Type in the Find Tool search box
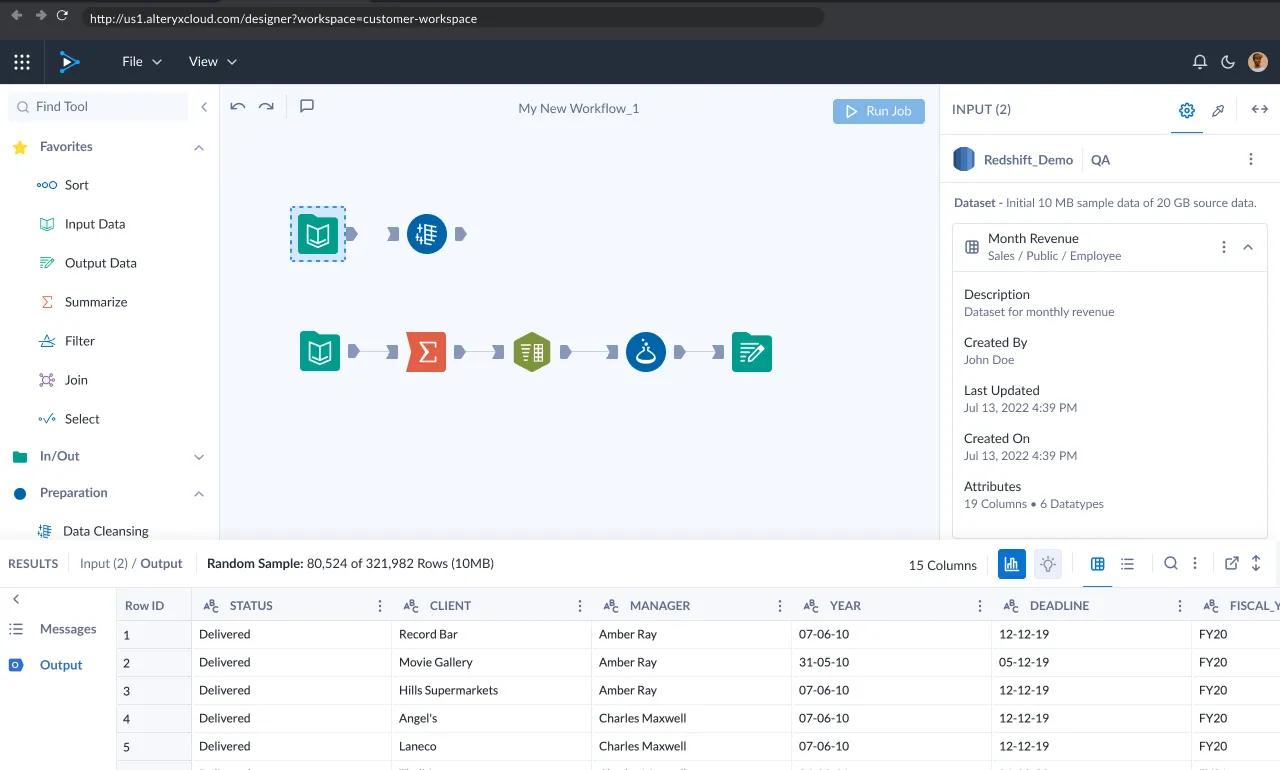The image size is (1280, 770). tap(98, 107)
